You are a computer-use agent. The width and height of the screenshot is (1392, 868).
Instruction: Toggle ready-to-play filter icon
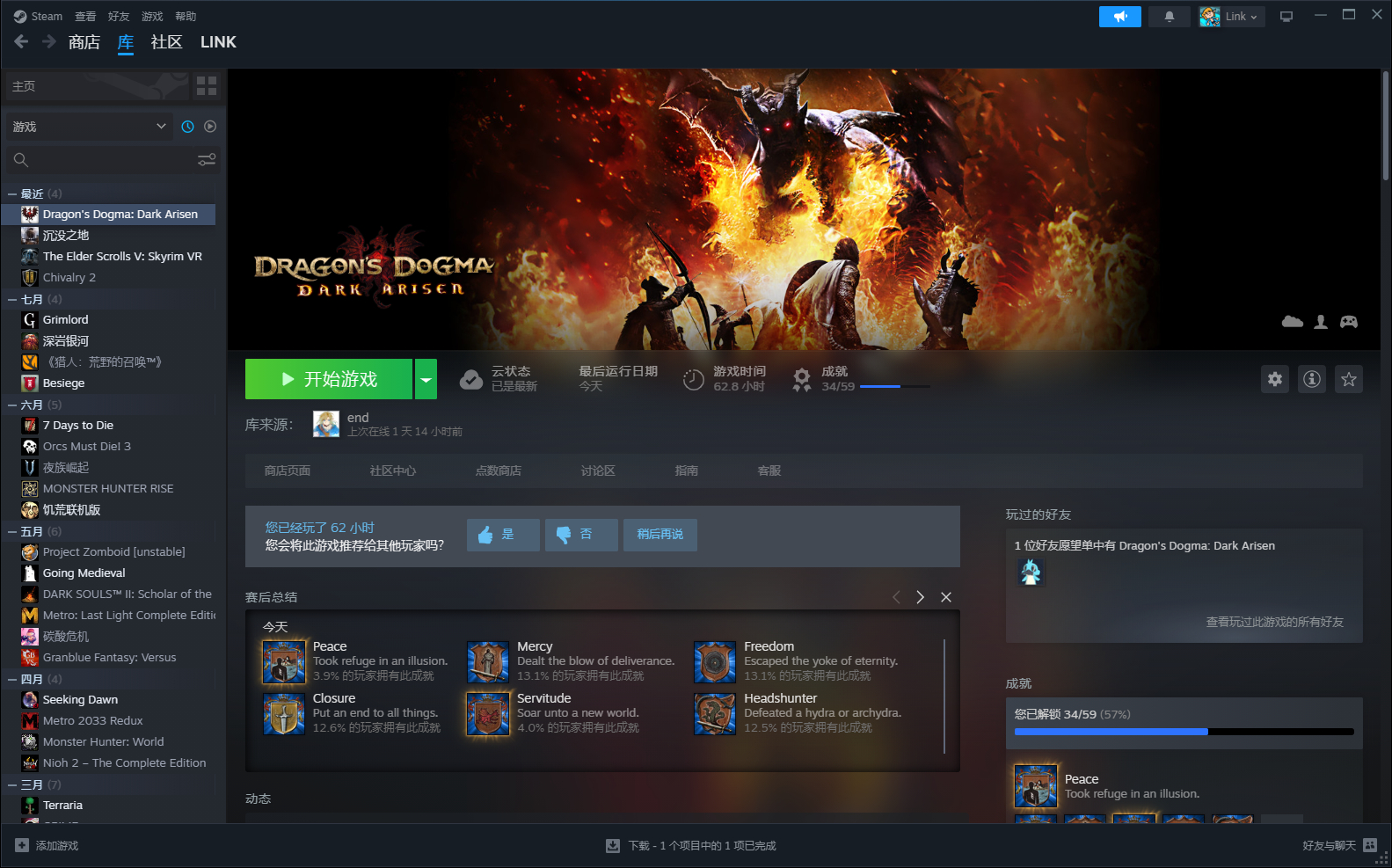click(x=210, y=127)
